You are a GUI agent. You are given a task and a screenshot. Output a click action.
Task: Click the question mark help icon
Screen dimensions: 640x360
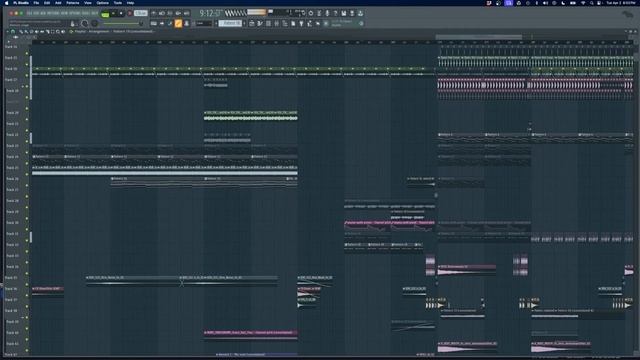(x=336, y=13)
